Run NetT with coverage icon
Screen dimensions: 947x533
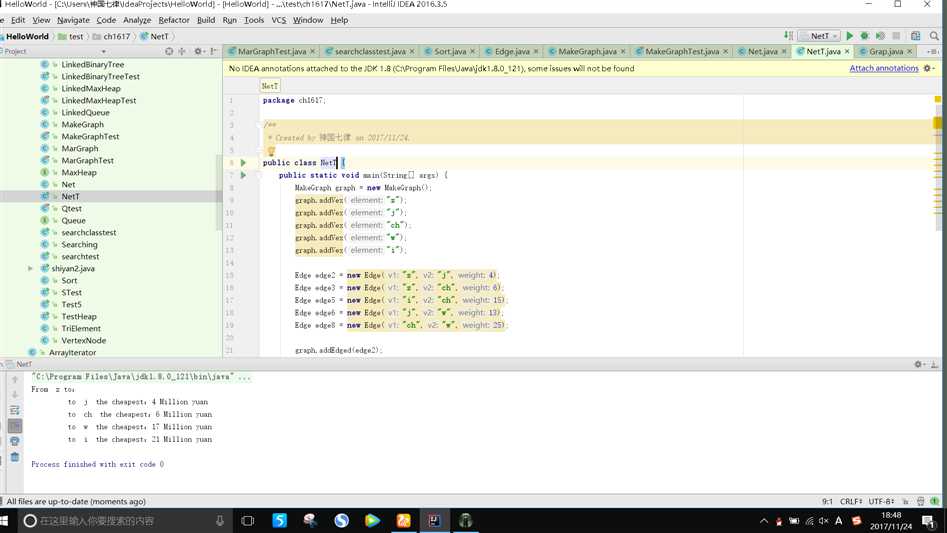(x=880, y=36)
